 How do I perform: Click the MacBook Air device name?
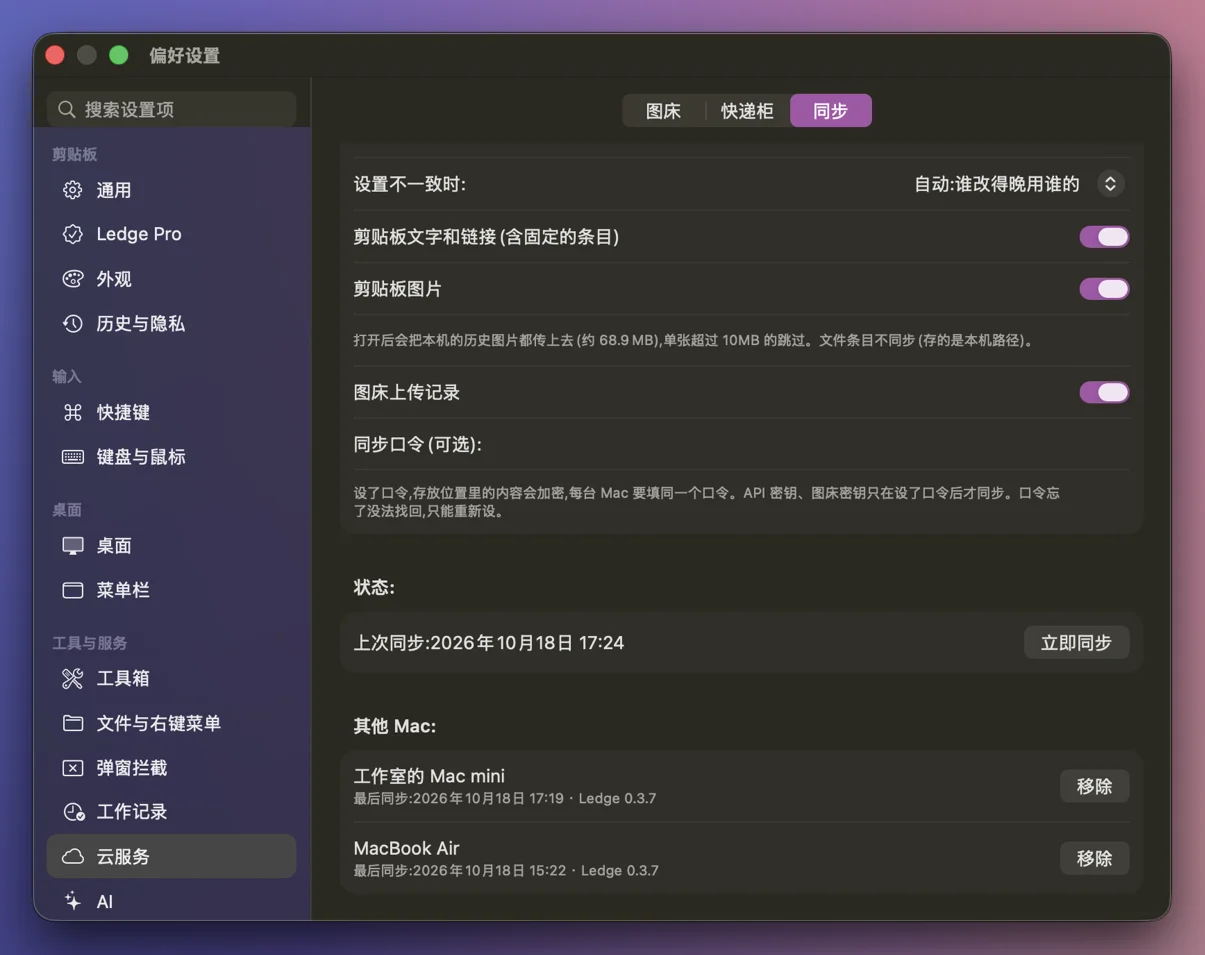point(407,848)
